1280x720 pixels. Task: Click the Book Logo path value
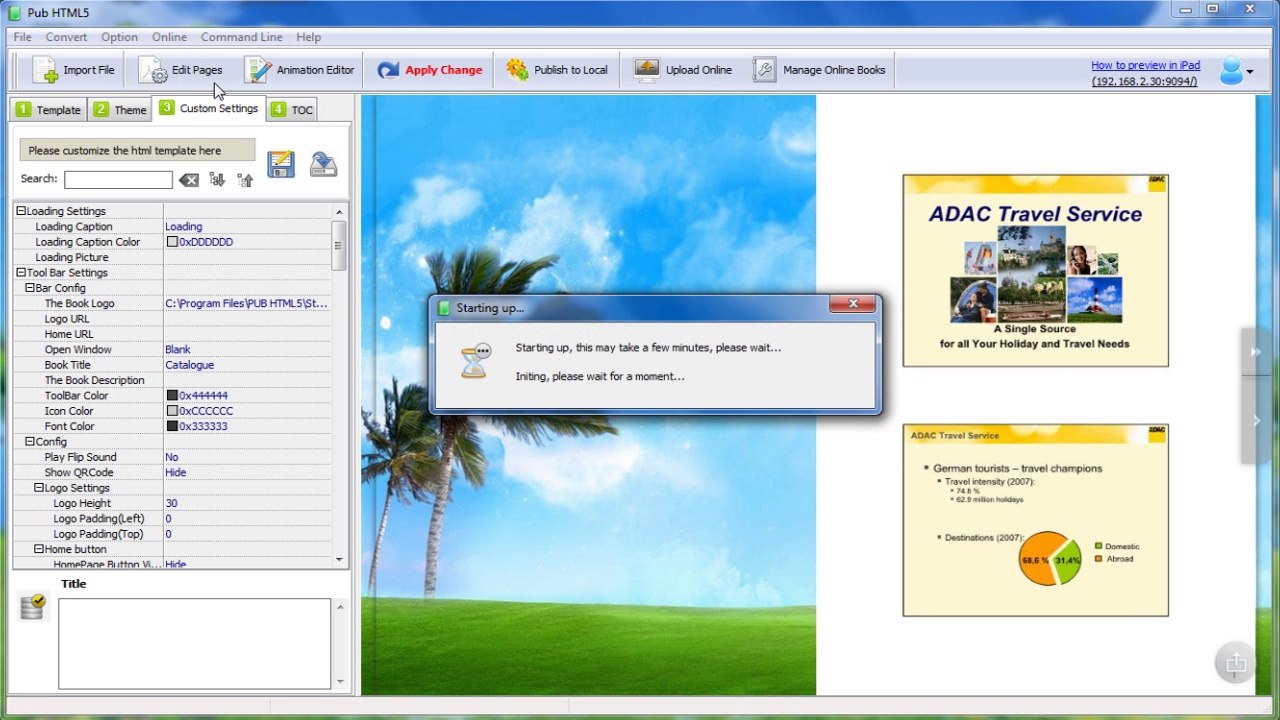[246, 304]
